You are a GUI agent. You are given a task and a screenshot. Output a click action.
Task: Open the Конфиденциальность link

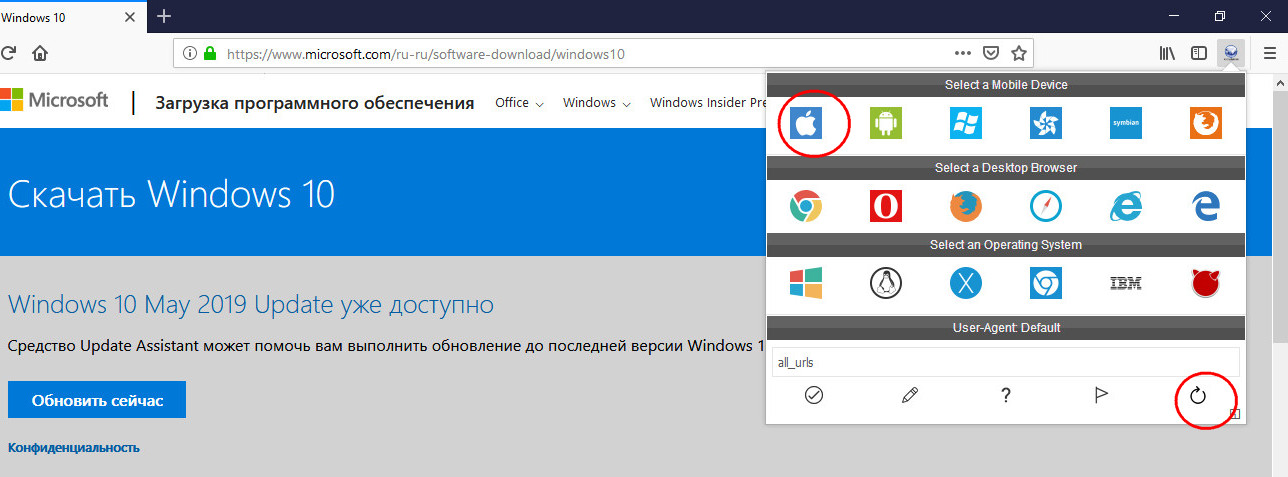pyautogui.click(x=74, y=447)
